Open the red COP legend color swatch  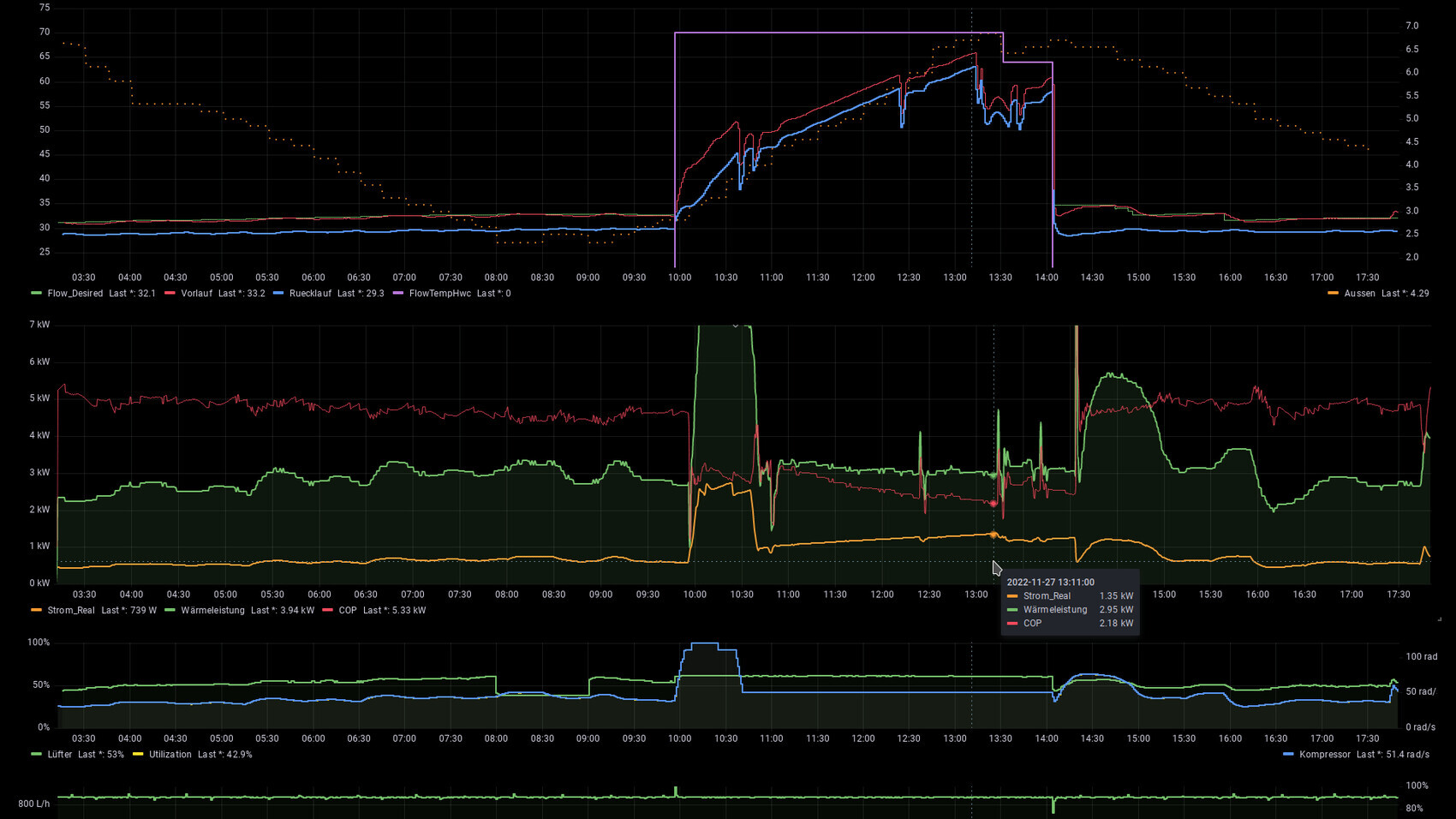click(327, 611)
